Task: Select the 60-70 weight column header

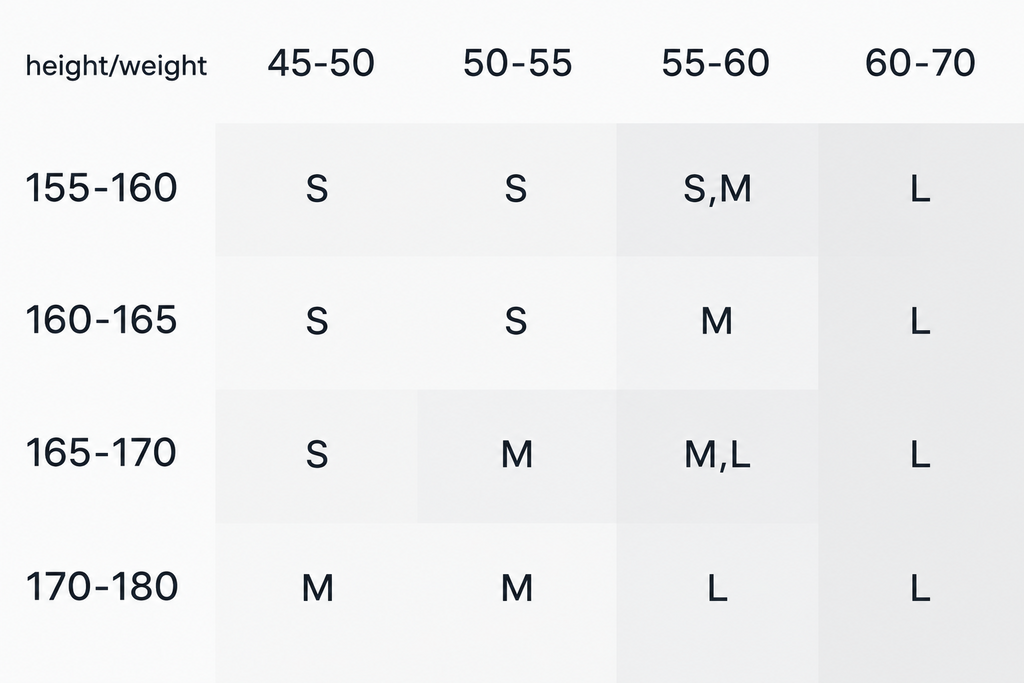Action: pos(920,63)
